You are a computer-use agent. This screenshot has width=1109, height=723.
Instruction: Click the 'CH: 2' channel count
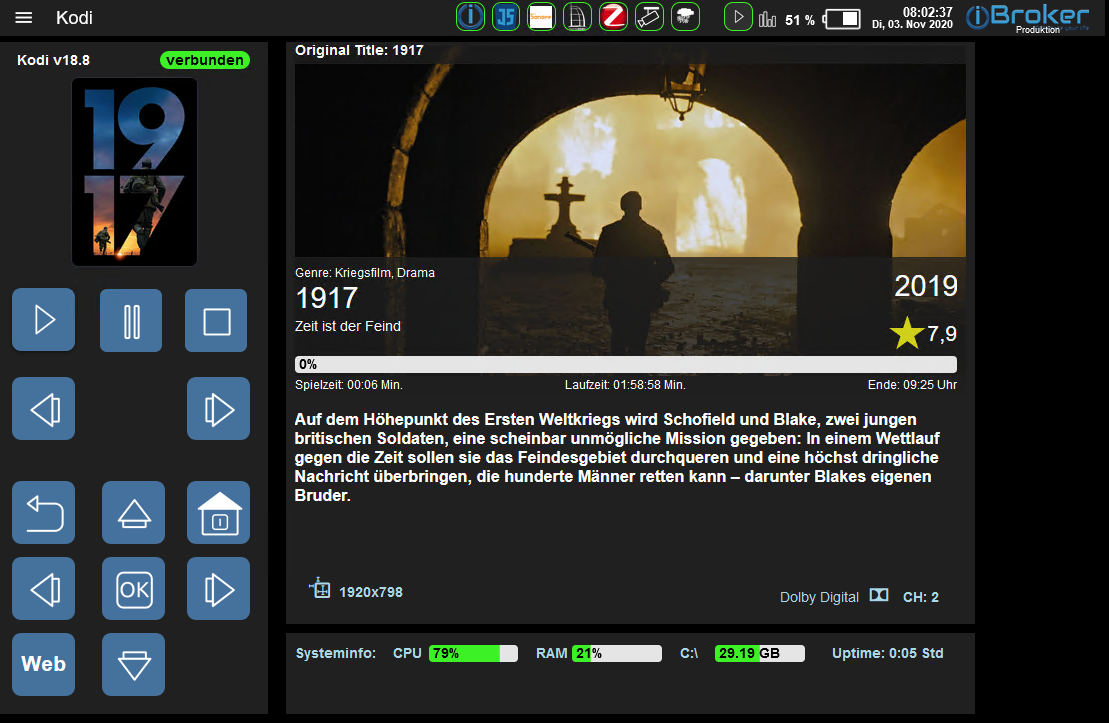pos(921,597)
